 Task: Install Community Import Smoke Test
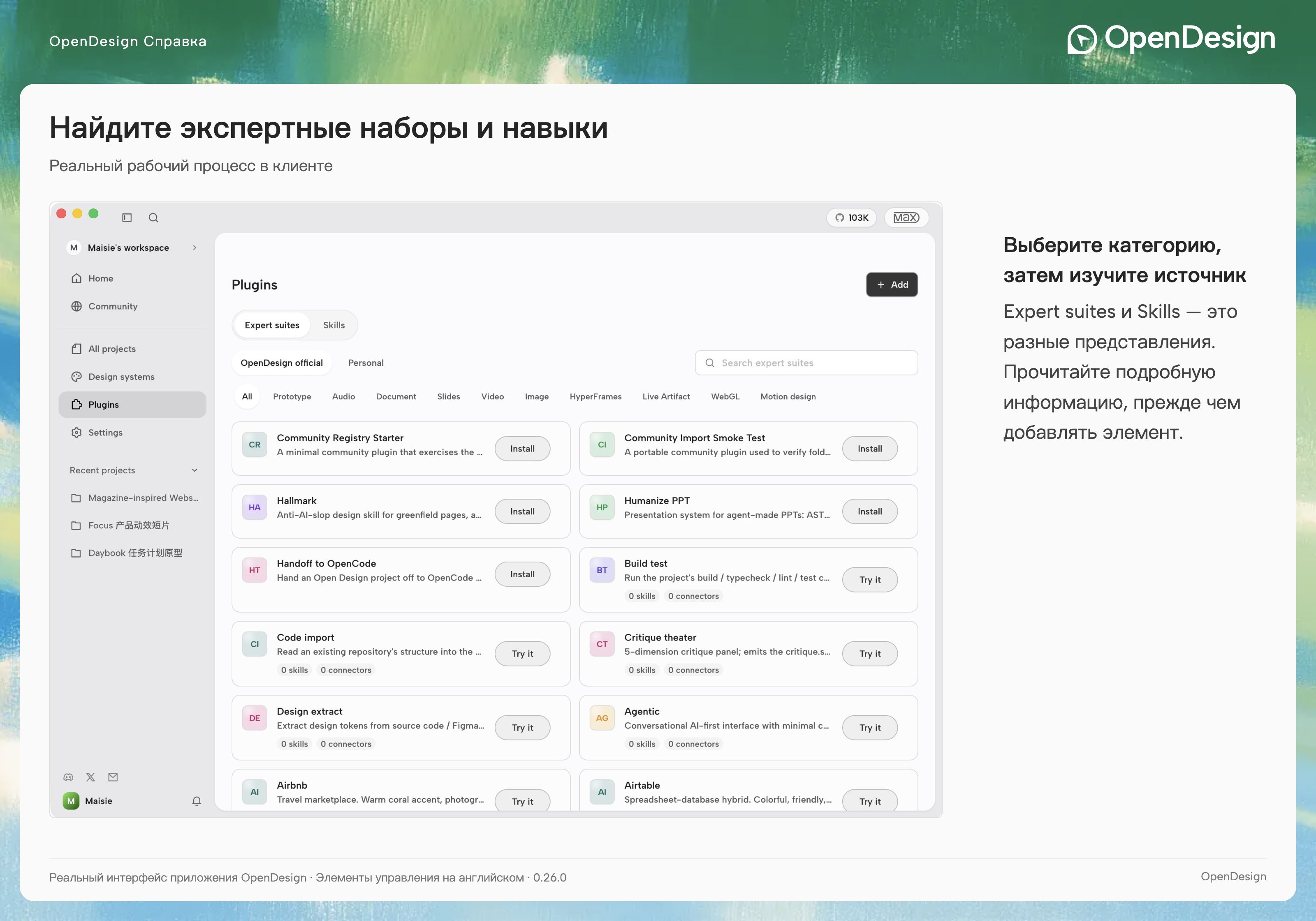tap(869, 449)
